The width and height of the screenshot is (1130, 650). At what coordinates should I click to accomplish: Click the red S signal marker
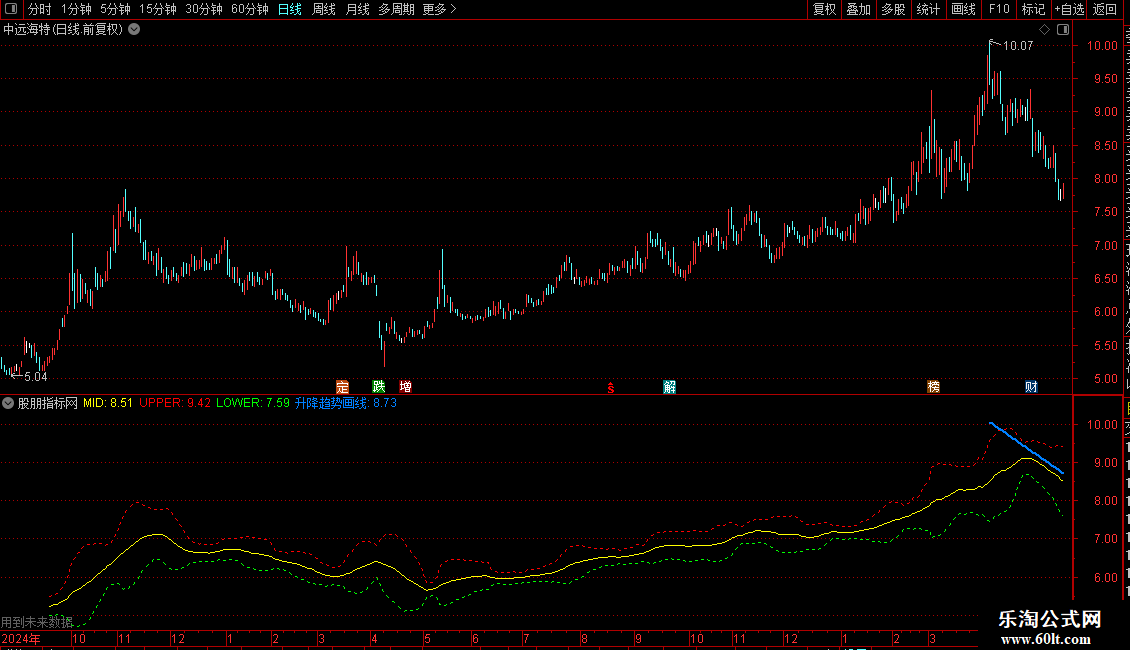pos(610,388)
